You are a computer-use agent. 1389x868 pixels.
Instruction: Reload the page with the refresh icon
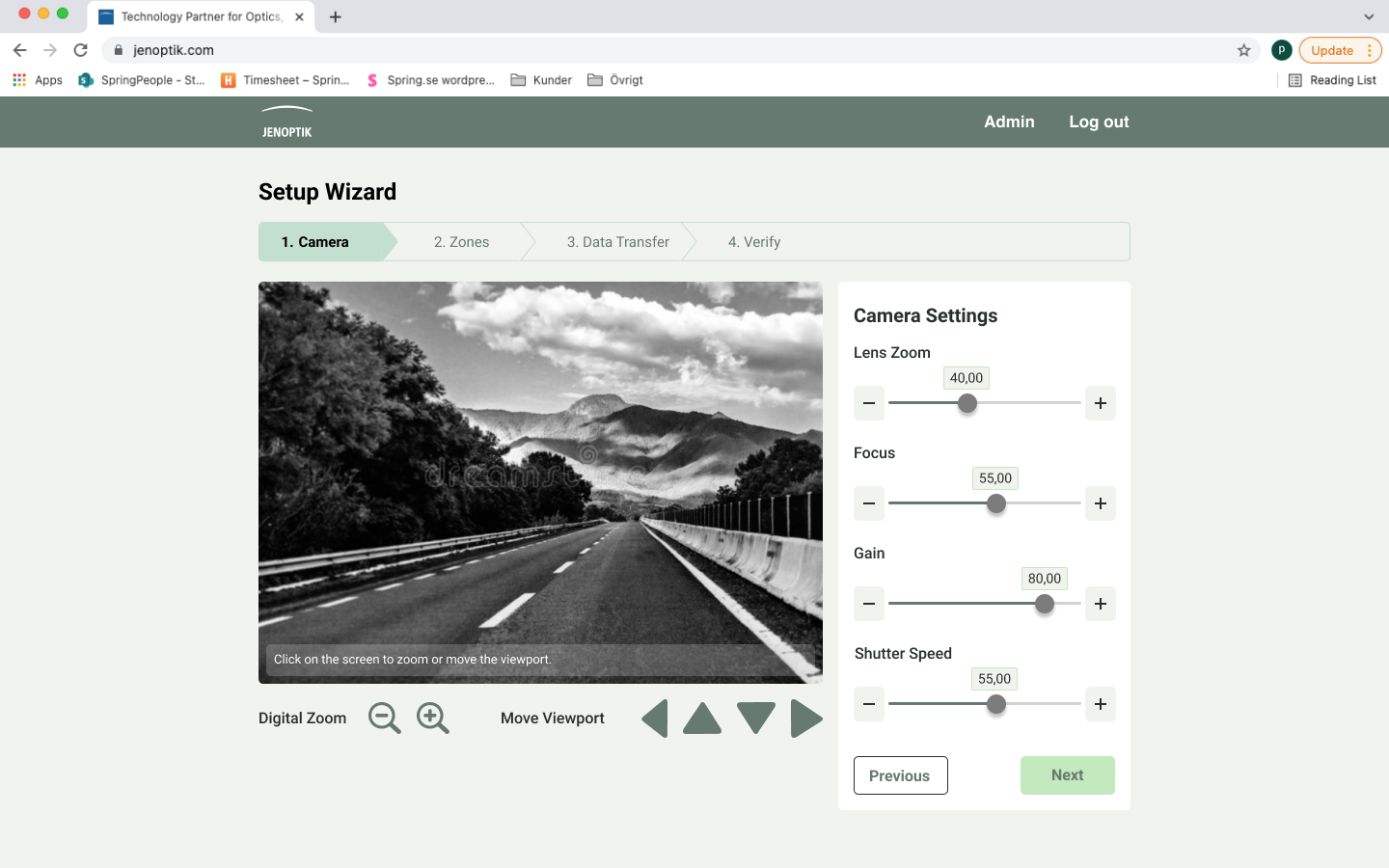(81, 50)
